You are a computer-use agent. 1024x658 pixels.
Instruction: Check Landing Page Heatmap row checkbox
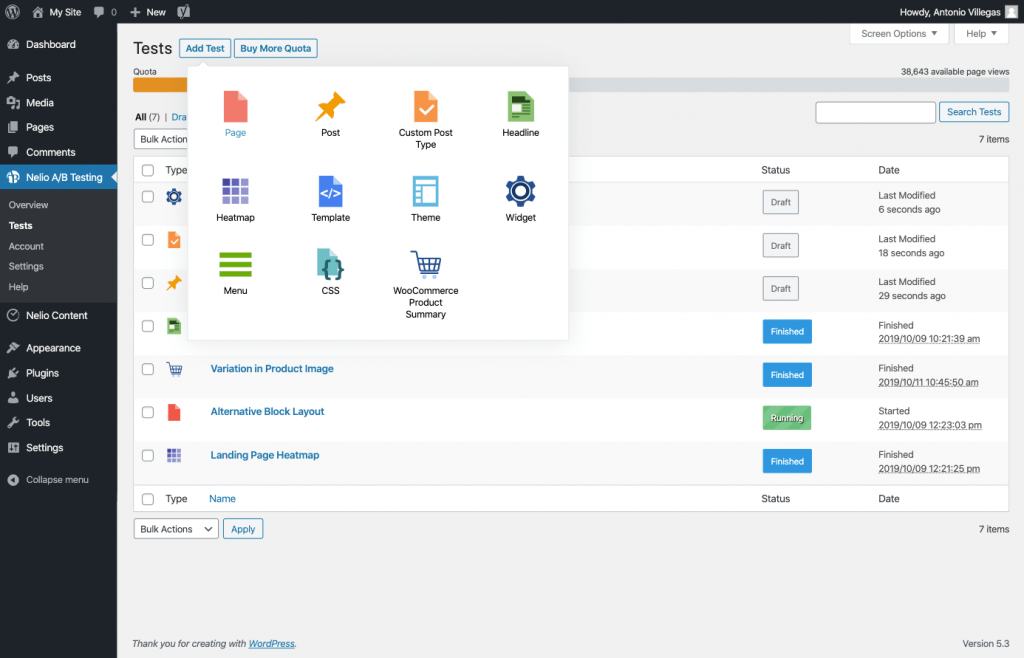pos(148,455)
